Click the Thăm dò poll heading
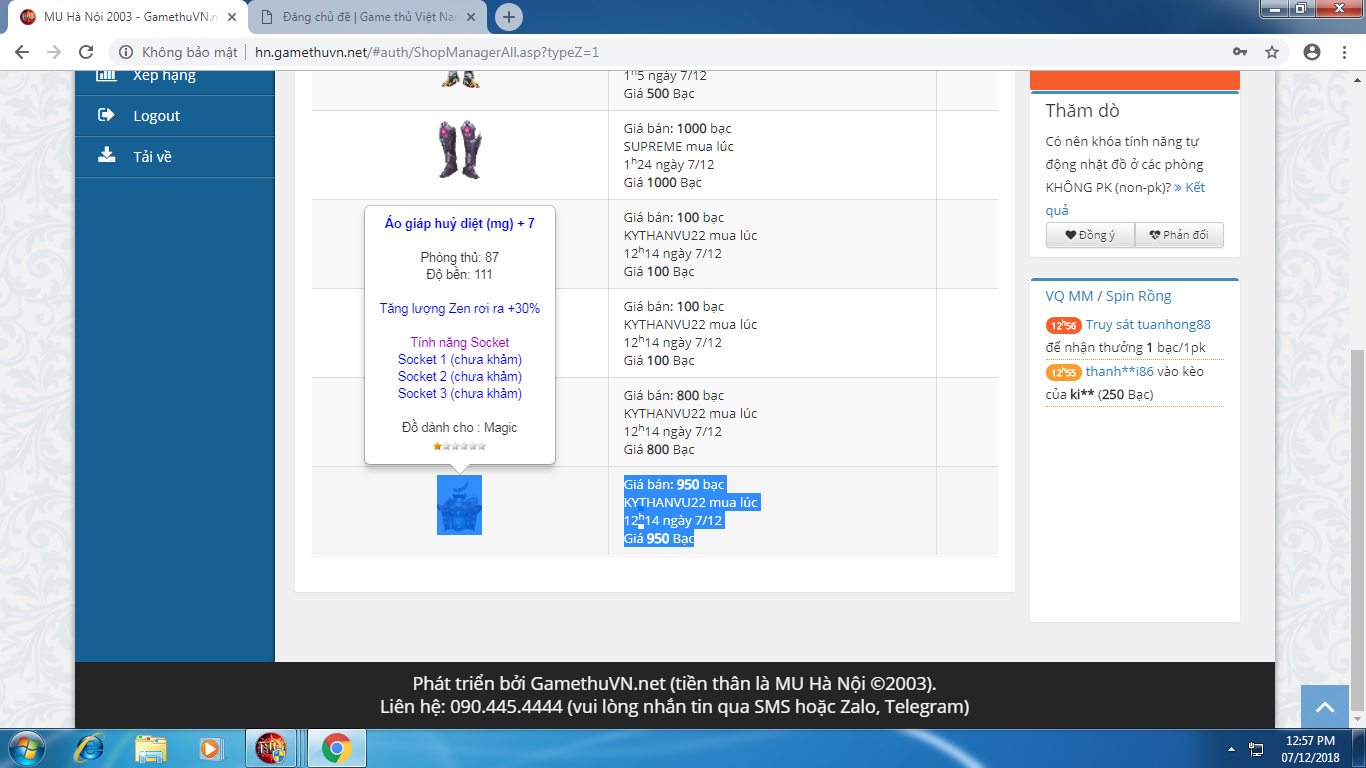This screenshot has width=1366, height=768. (1083, 111)
